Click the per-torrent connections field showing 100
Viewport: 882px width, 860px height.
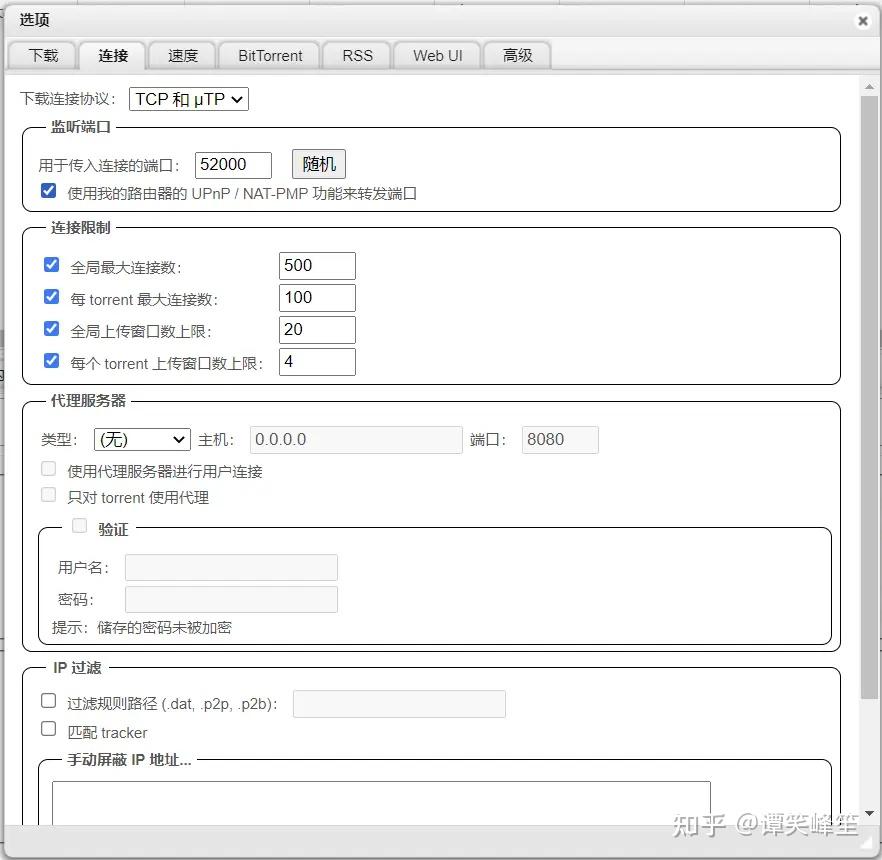click(x=317, y=298)
